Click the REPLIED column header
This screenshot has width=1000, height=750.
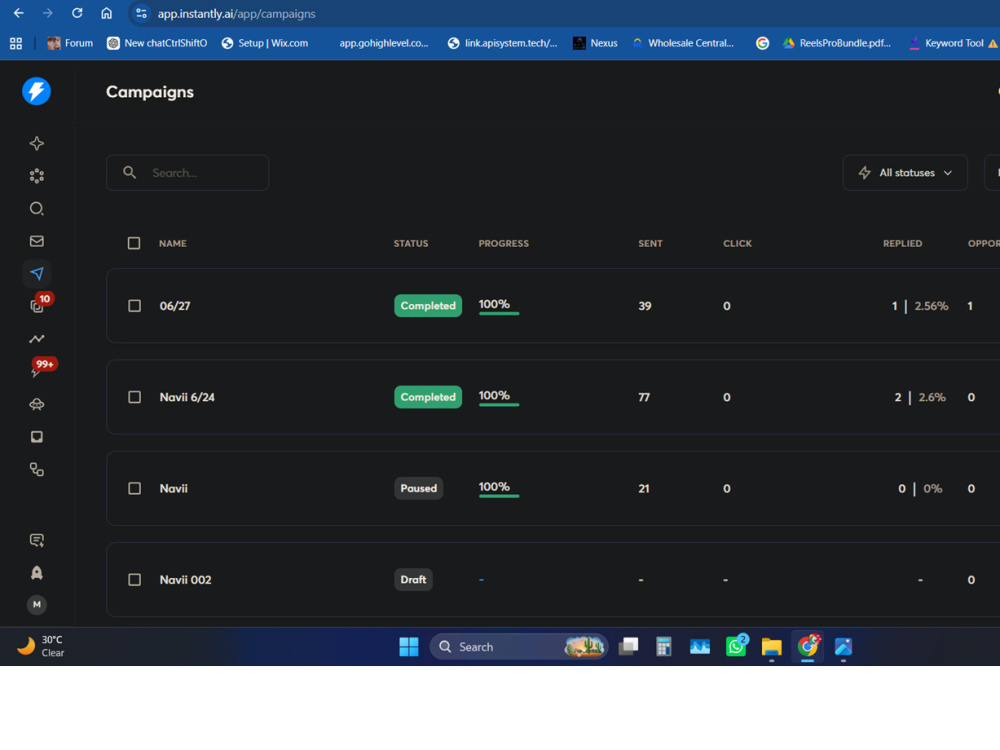(902, 244)
